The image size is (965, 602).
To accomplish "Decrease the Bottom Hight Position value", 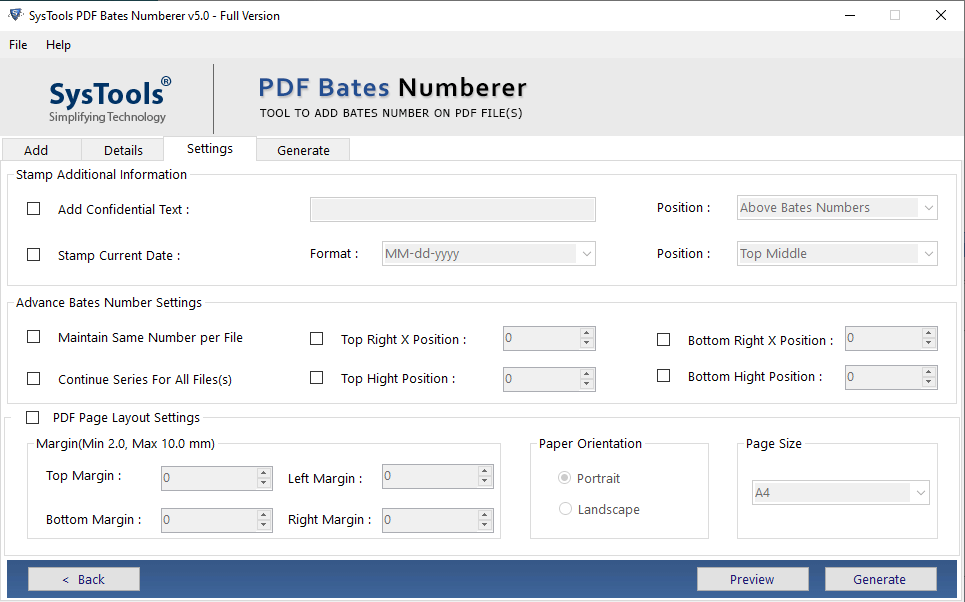I will pyautogui.click(x=929, y=383).
